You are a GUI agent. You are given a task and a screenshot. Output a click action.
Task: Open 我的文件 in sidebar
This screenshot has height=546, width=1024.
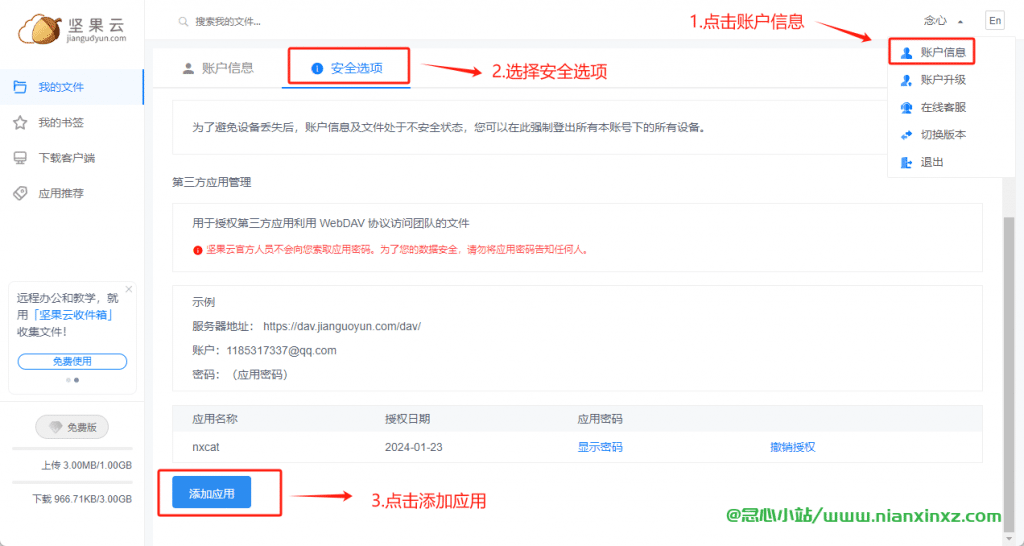tap(72, 87)
